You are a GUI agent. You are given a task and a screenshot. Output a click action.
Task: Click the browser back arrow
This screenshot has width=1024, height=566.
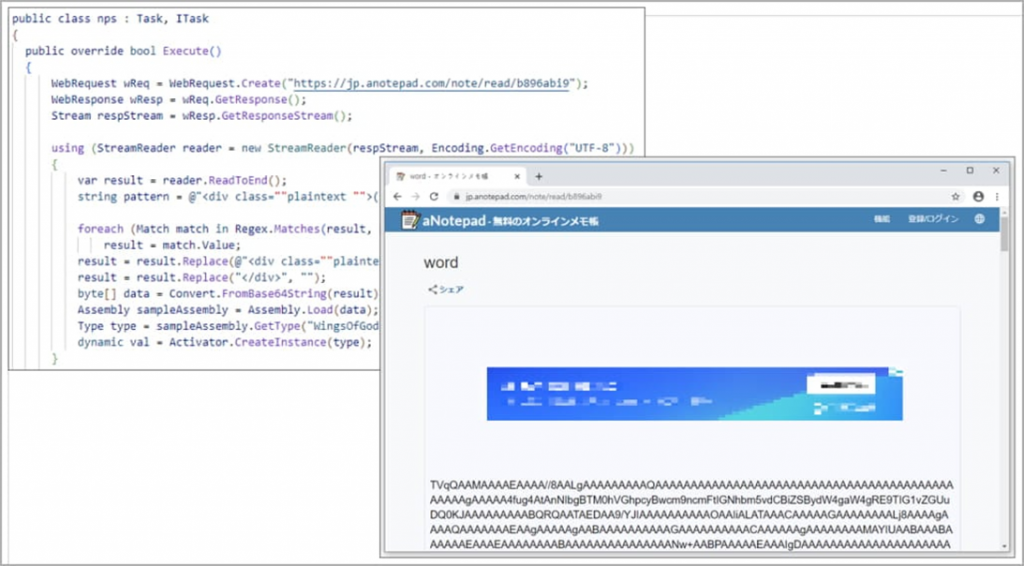[396, 197]
